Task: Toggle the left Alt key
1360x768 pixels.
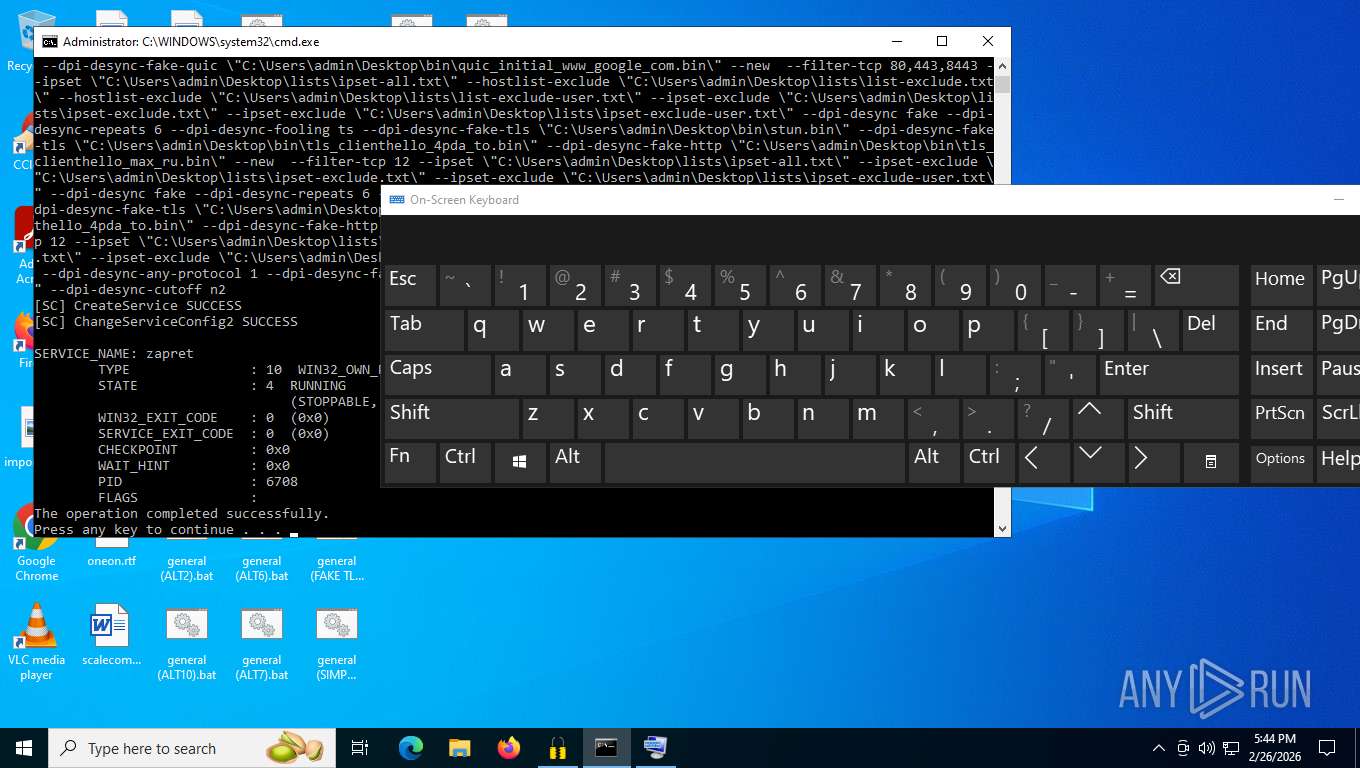Action: 575,463
